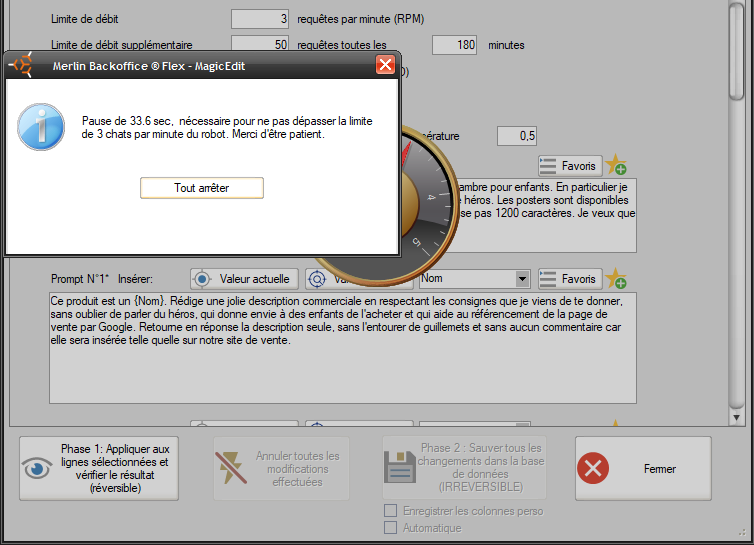Viewport: 754px width, 545px height.
Task: Toggle Enregistrer les colonnes perso checkbox
Action: coord(390,510)
